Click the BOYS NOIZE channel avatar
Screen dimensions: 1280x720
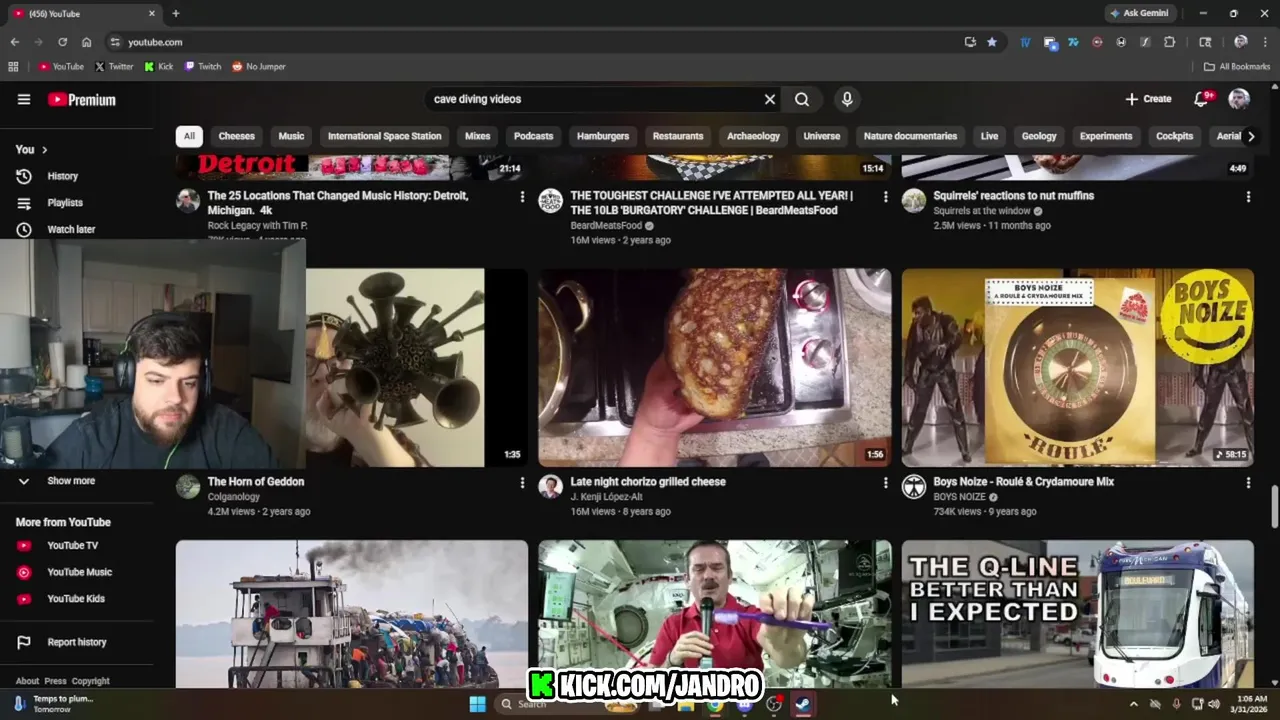point(914,487)
